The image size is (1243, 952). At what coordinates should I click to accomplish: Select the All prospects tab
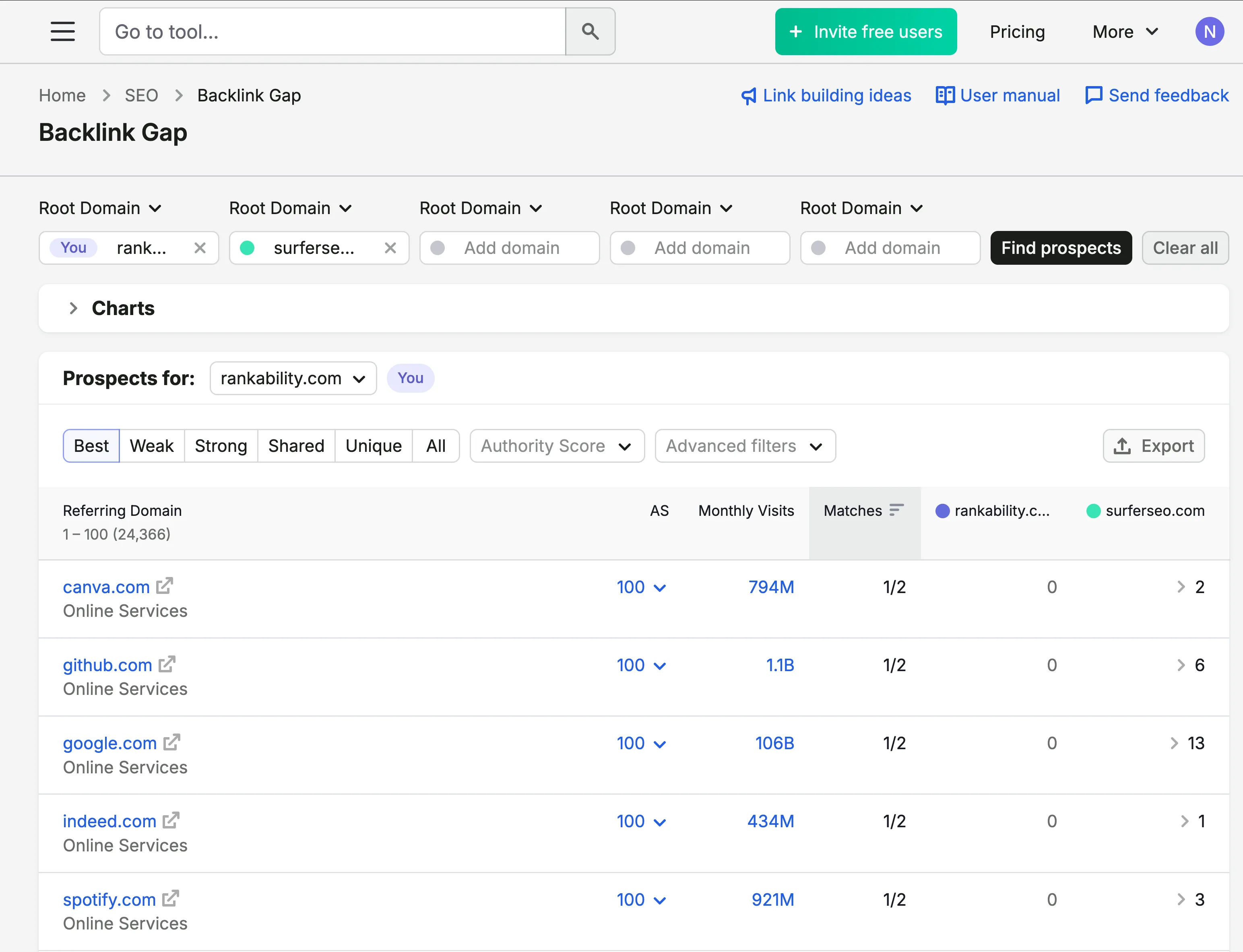tap(436, 446)
